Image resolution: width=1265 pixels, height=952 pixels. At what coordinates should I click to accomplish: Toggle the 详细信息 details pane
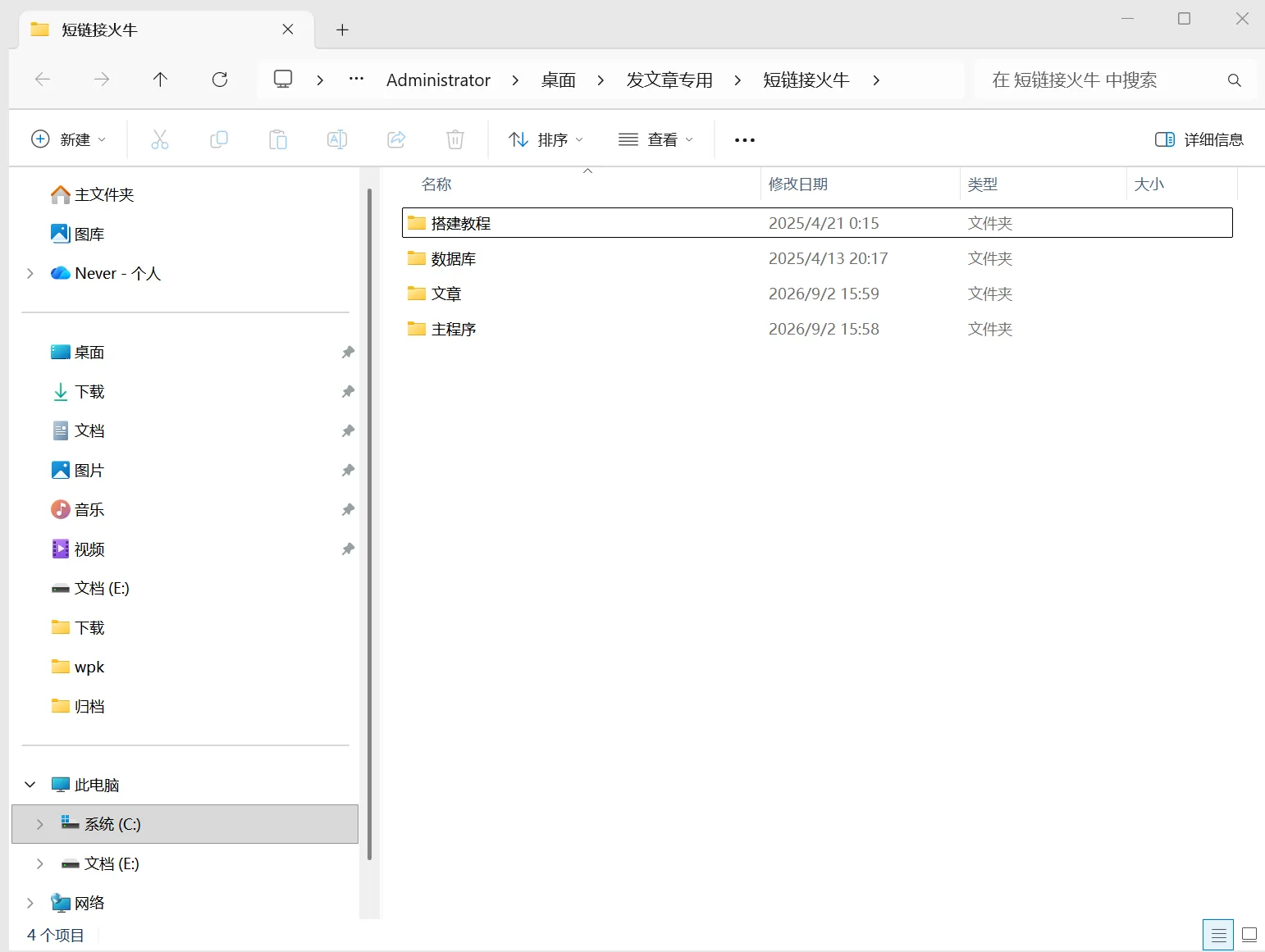coord(1199,139)
